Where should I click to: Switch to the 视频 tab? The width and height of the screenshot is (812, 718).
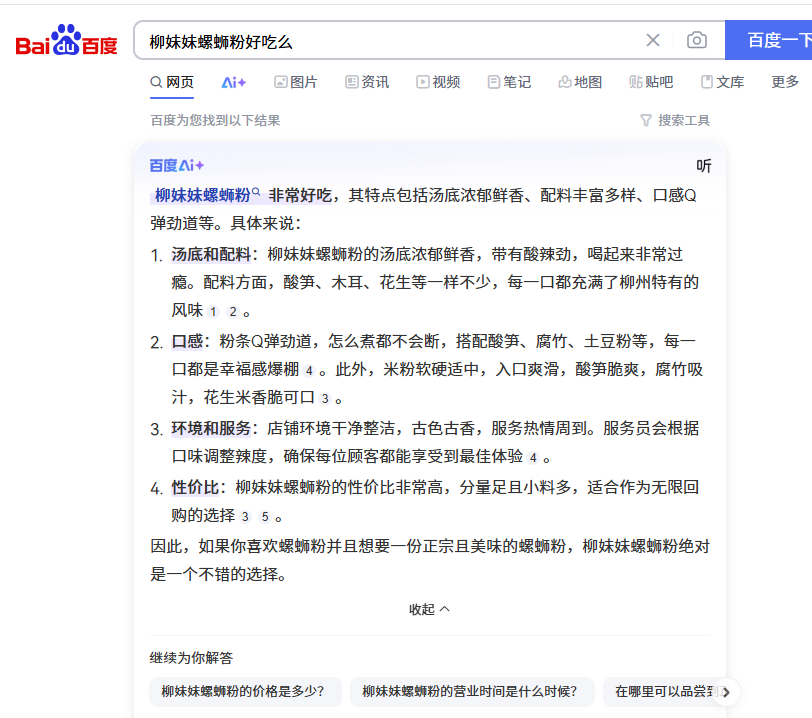tap(438, 82)
